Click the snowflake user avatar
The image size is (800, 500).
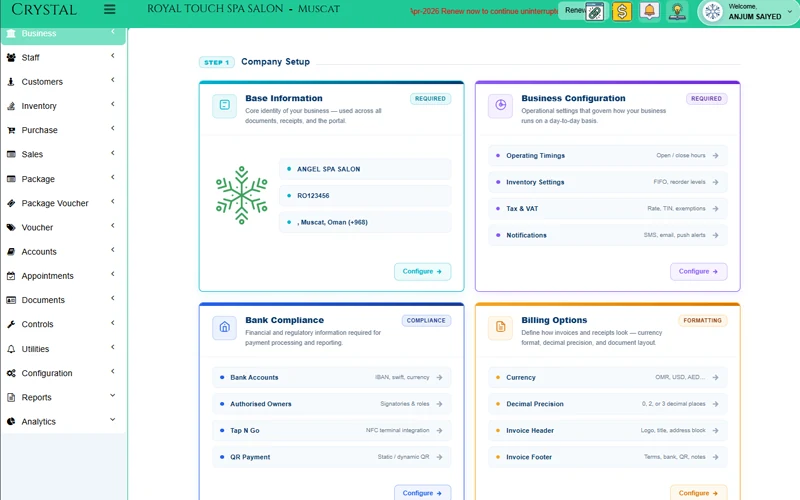[713, 12]
